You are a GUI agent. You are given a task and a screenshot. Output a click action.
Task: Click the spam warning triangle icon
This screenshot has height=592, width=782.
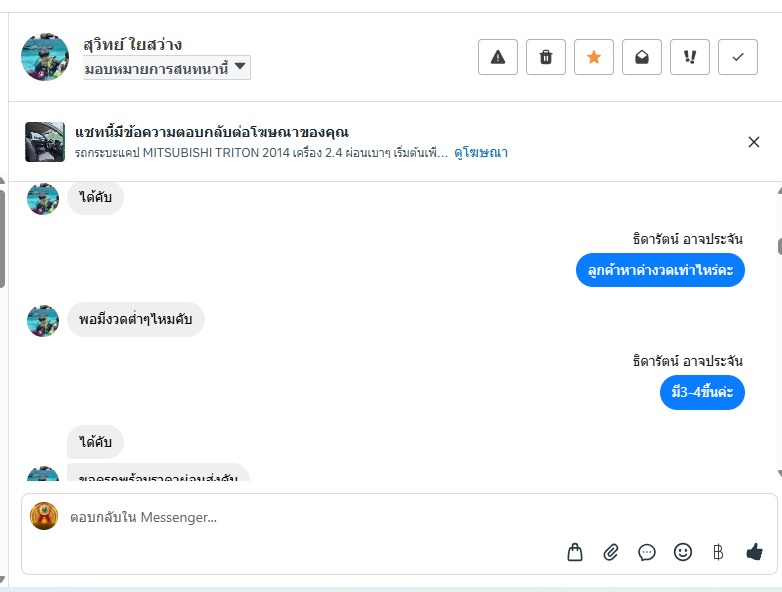498,57
